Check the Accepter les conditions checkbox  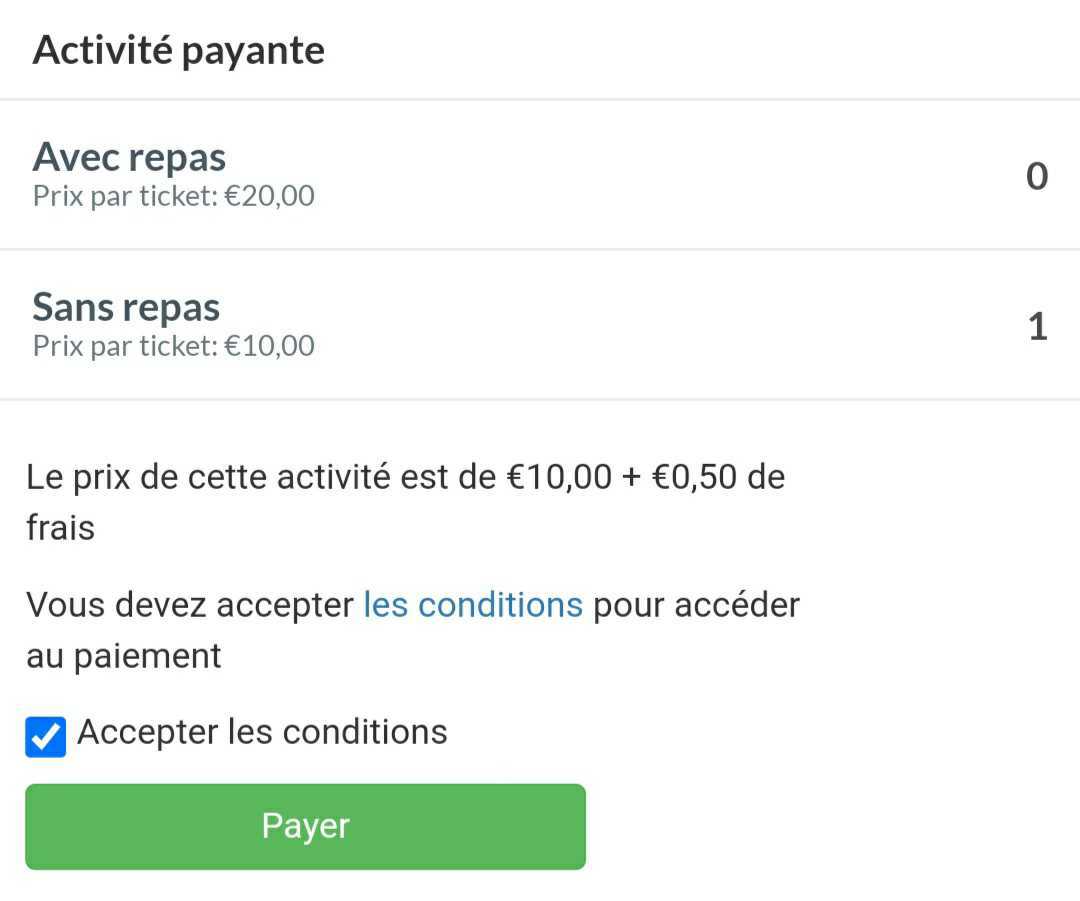click(45, 737)
